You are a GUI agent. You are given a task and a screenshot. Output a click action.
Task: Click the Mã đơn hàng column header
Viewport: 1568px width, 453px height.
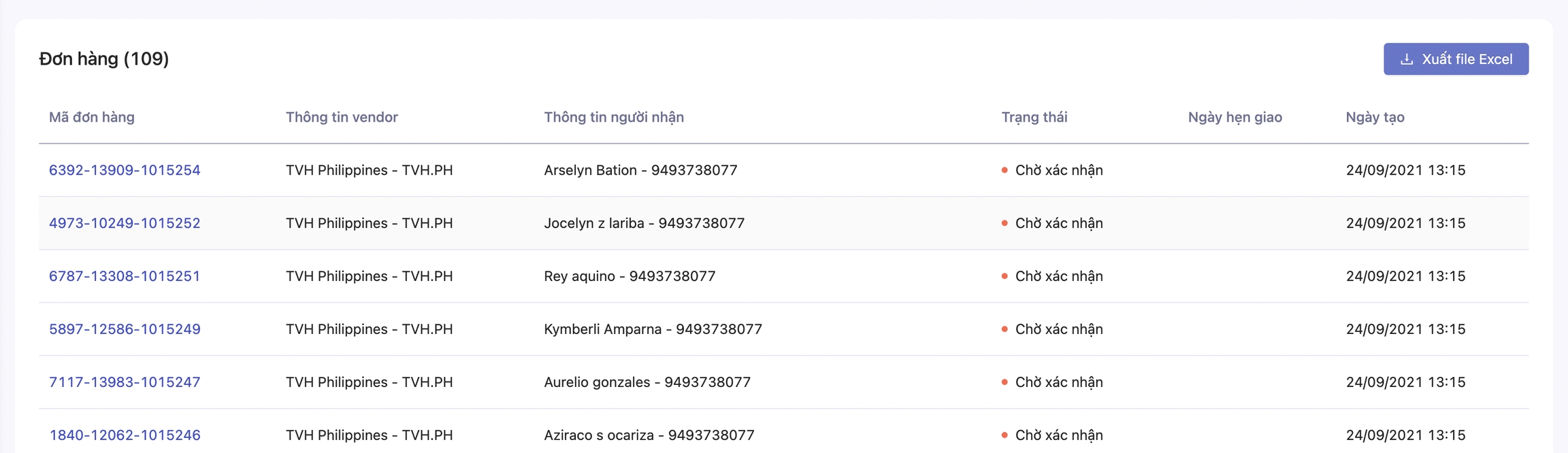(x=92, y=117)
